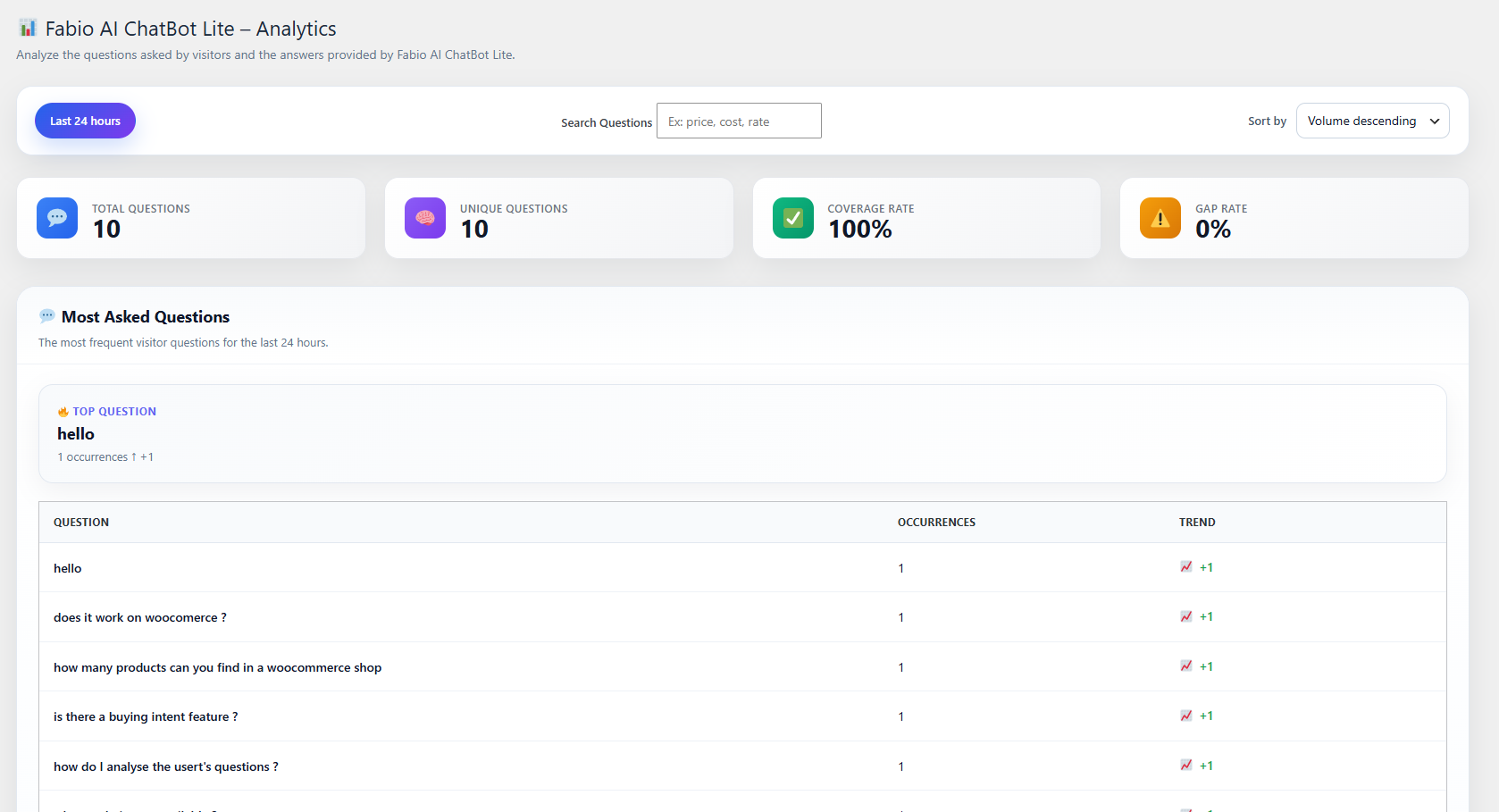This screenshot has height=812, width=1499.
Task: Click the trend icon for 'does it work on woocomerce ?'
Action: (1186, 616)
